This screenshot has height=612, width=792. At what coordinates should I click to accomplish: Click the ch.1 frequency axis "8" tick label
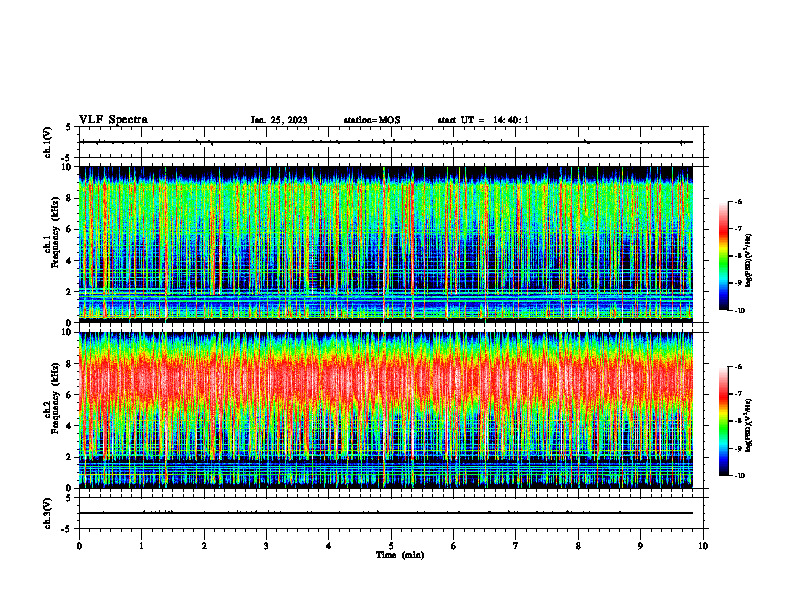[x=70, y=198]
